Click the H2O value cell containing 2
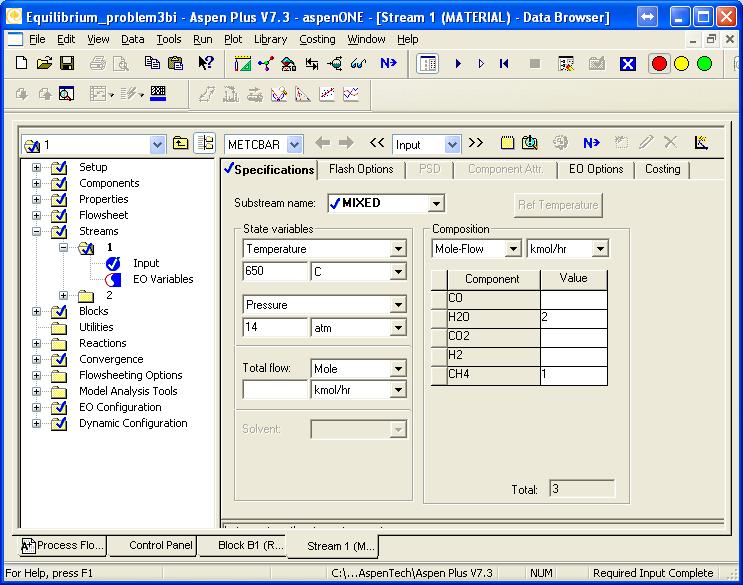 click(573, 317)
